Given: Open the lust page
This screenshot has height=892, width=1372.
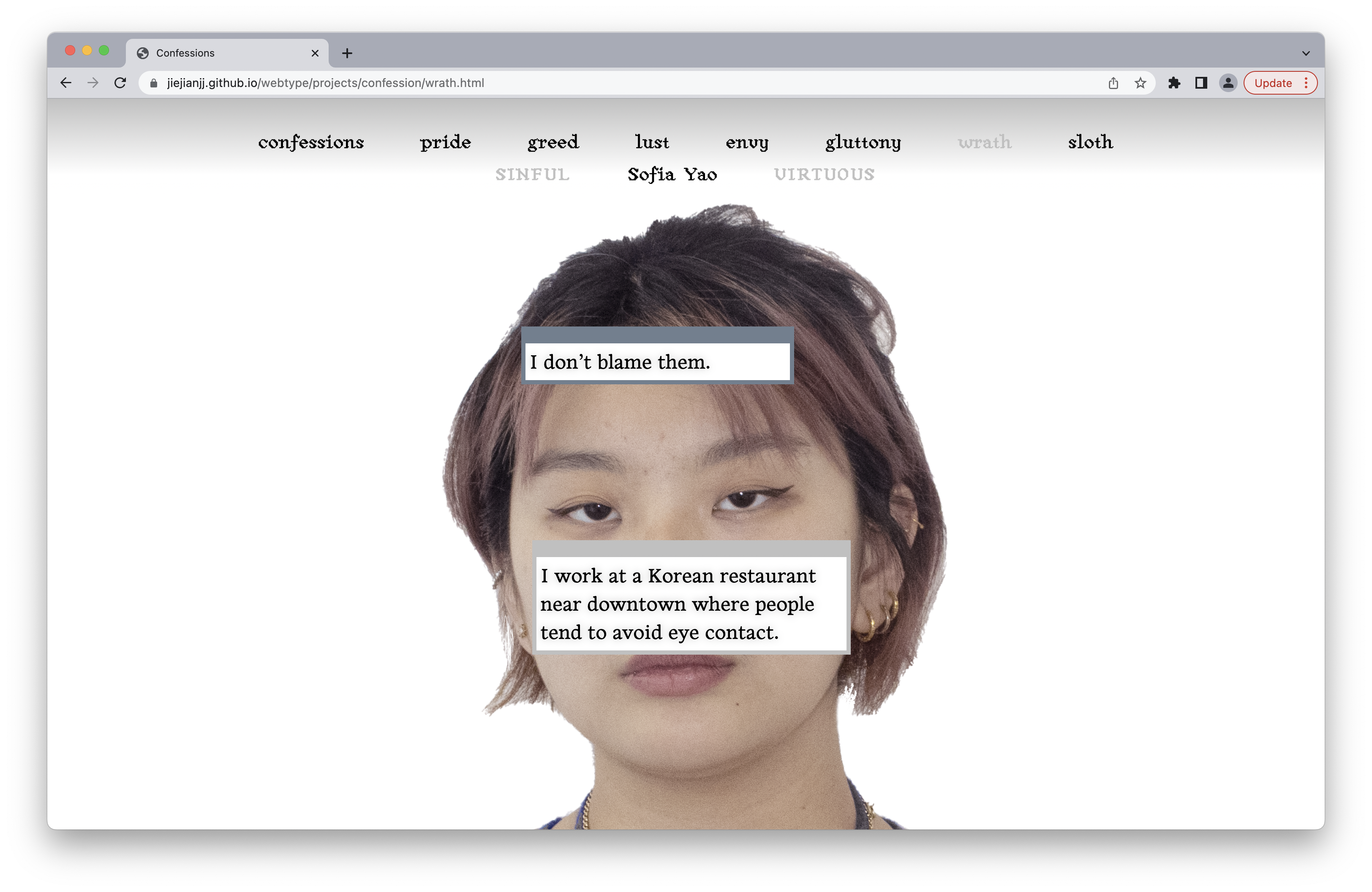Looking at the screenshot, I should (x=652, y=142).
